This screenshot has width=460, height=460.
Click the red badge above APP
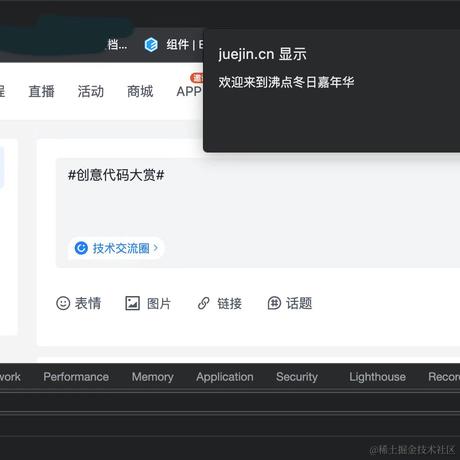click(197, 78)
